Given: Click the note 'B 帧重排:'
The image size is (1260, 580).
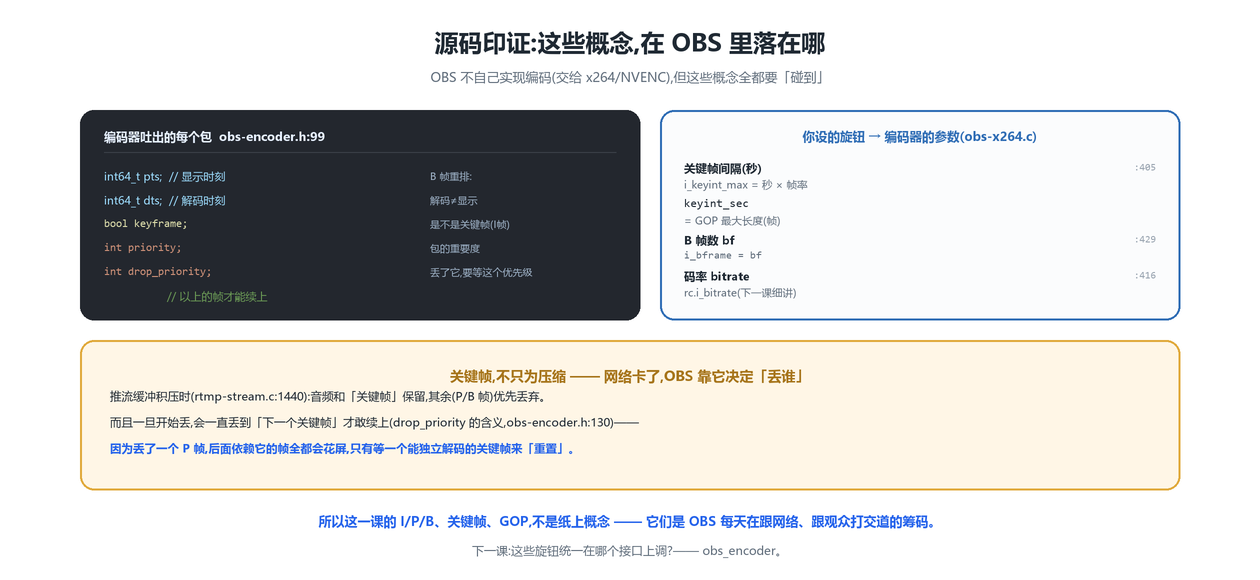Looking at the screenshot, I should click(x=451, y=177).
